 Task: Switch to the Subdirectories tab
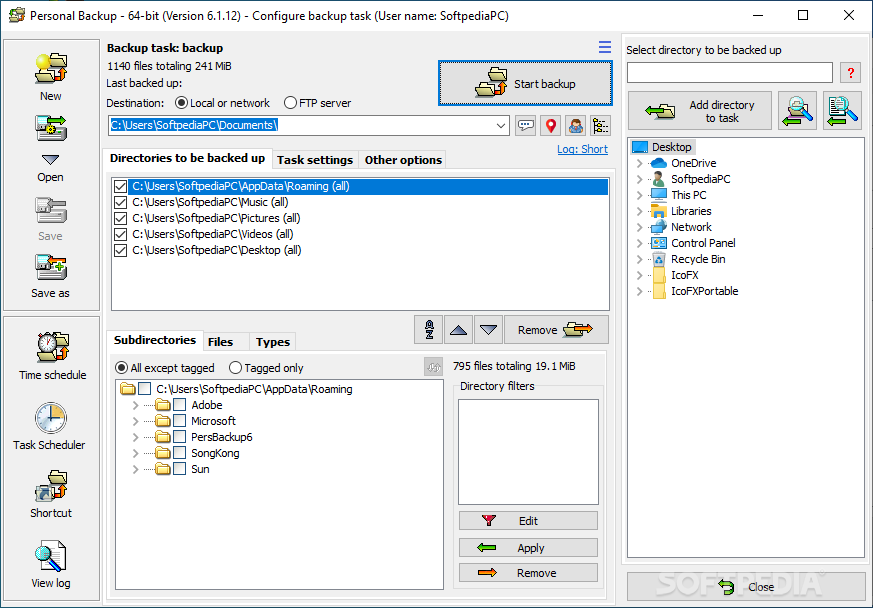pyautogui.click(x=155, y=340)
